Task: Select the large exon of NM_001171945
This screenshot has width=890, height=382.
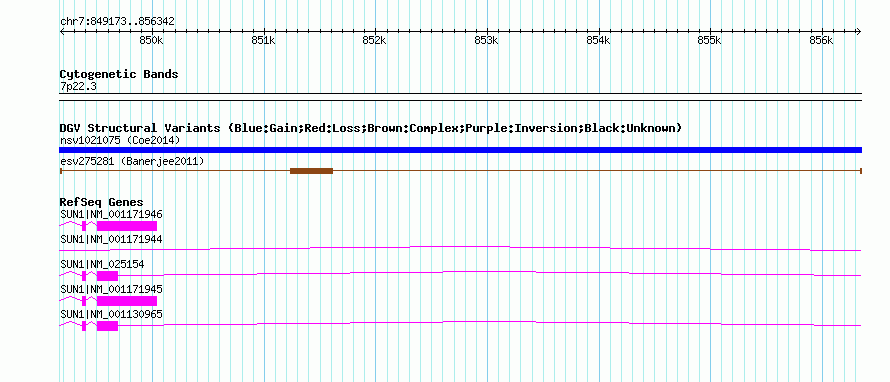Action: (x=127, y=301)
